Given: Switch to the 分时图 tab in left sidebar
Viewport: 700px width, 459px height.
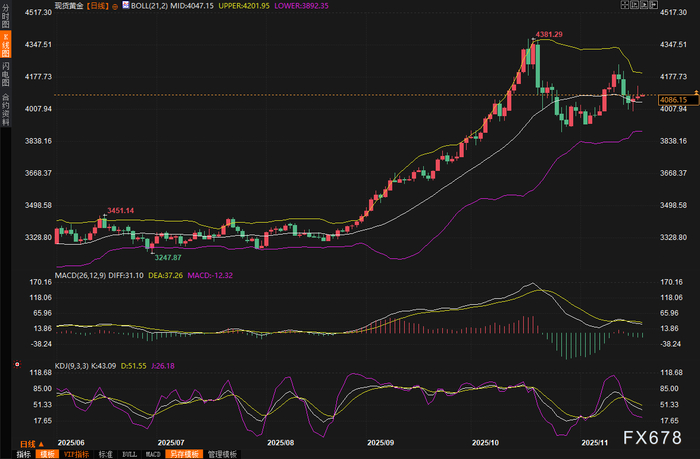Looking at the screenshot, I should pyautogui.click(x=5, y=16).
